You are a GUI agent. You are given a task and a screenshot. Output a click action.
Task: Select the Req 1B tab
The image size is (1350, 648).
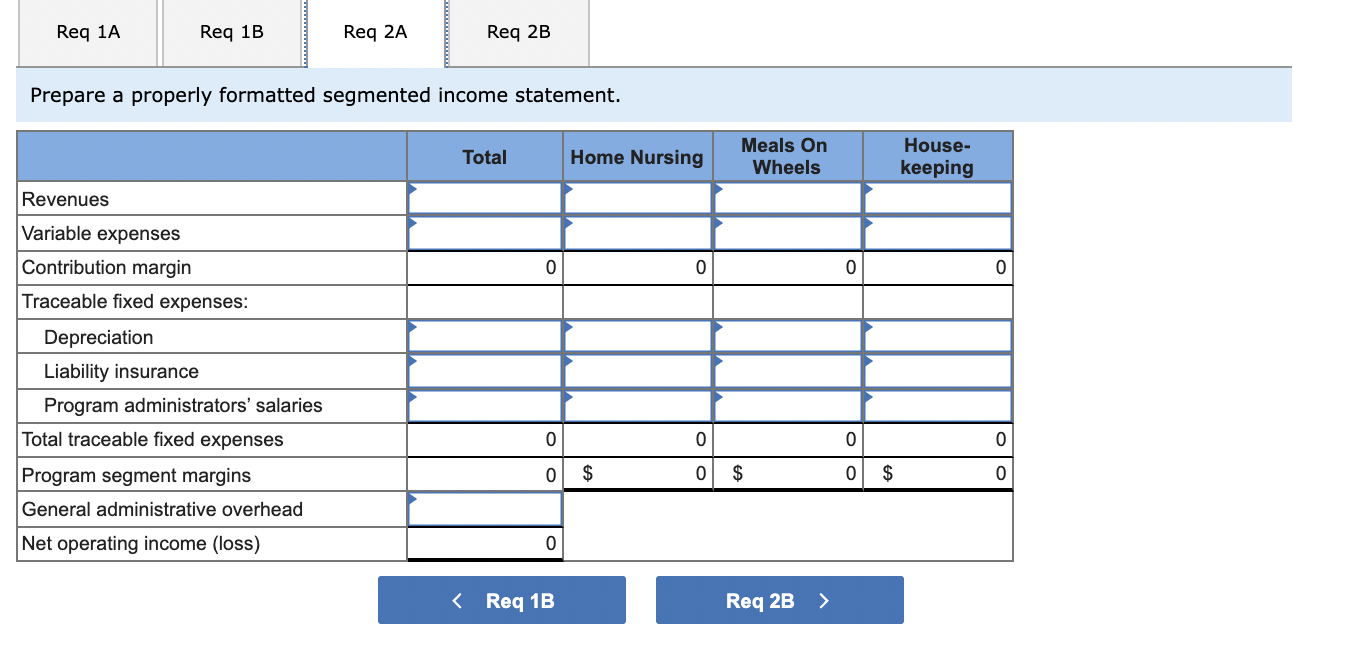[x=231, y=32]
